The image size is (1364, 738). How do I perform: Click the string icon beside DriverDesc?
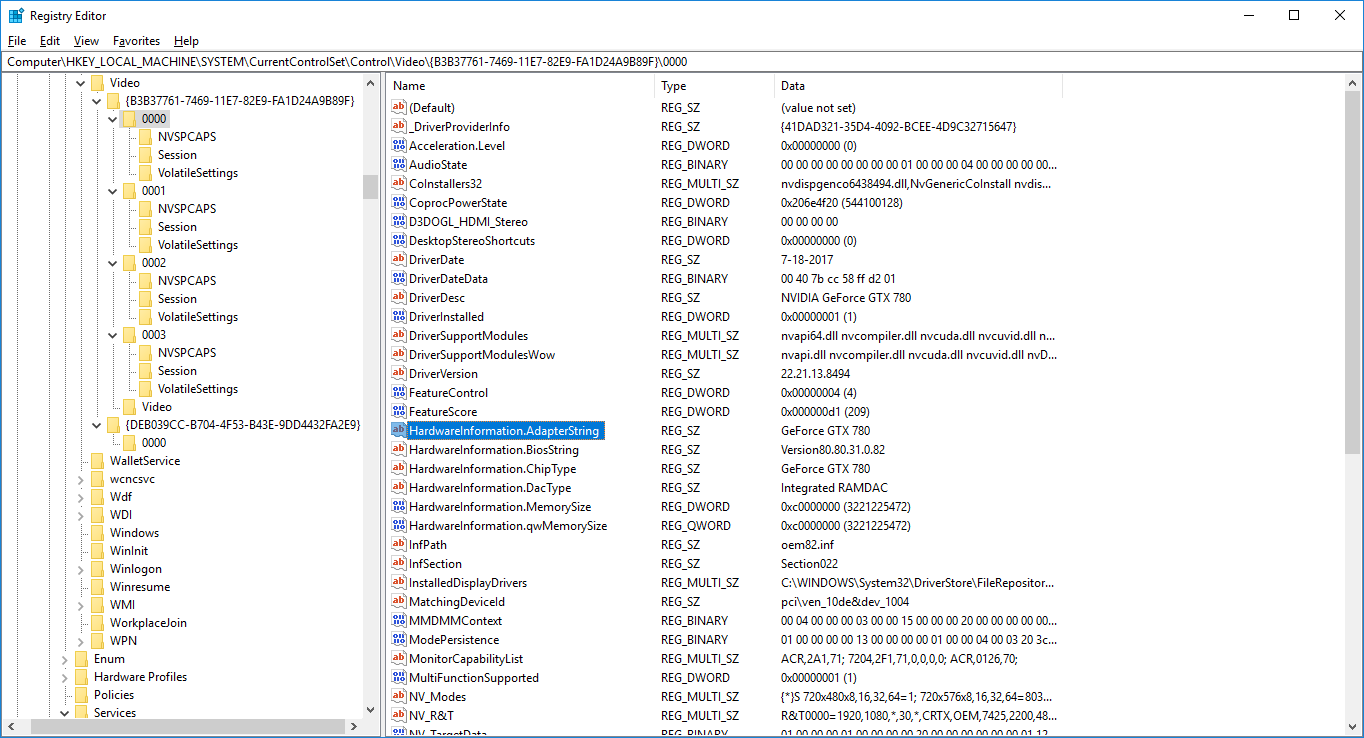[398, 298]
